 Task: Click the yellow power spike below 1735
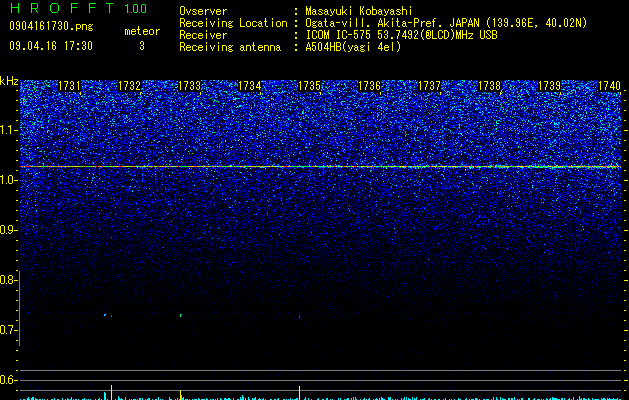coord(300,392)
